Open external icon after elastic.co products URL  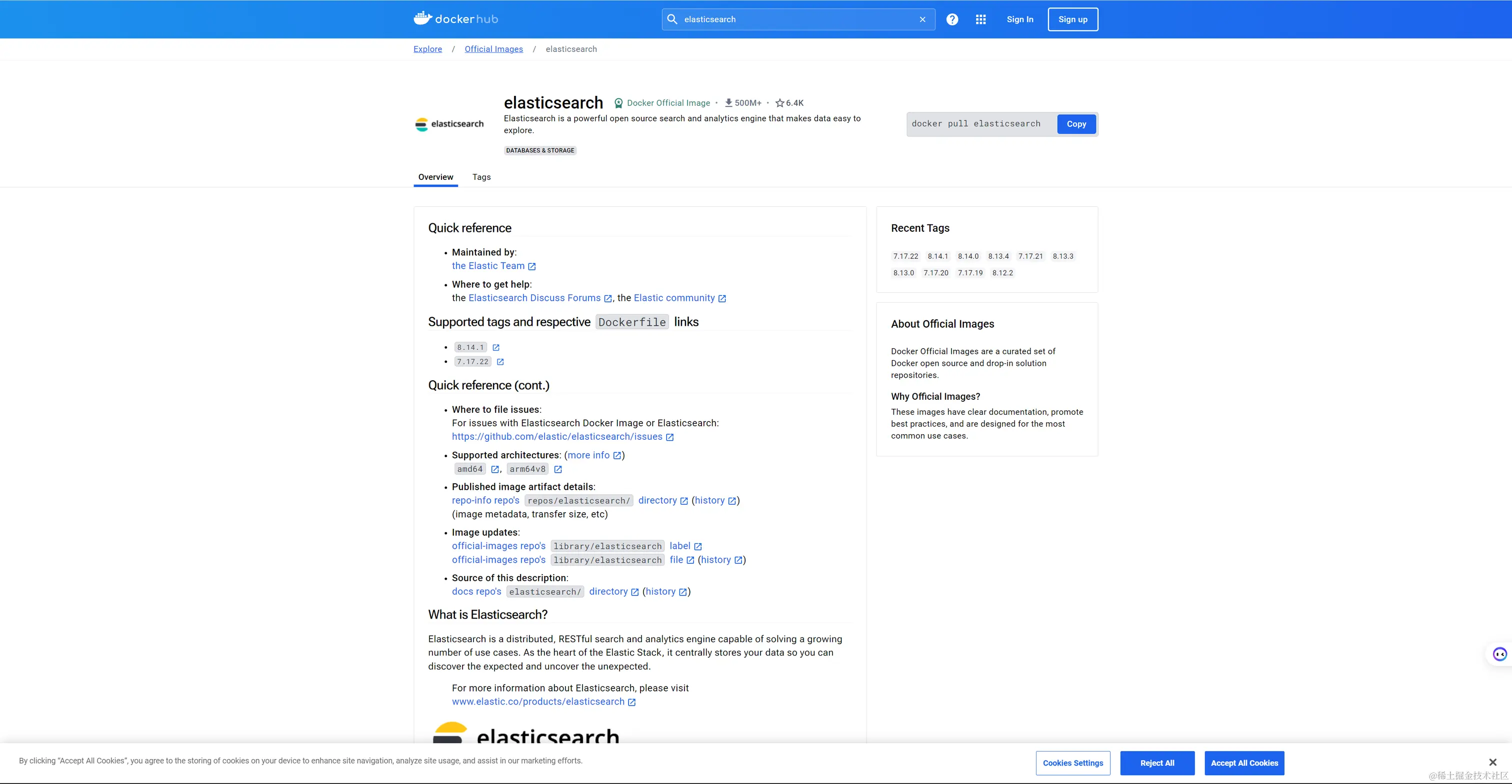click(x=631, y=702)
